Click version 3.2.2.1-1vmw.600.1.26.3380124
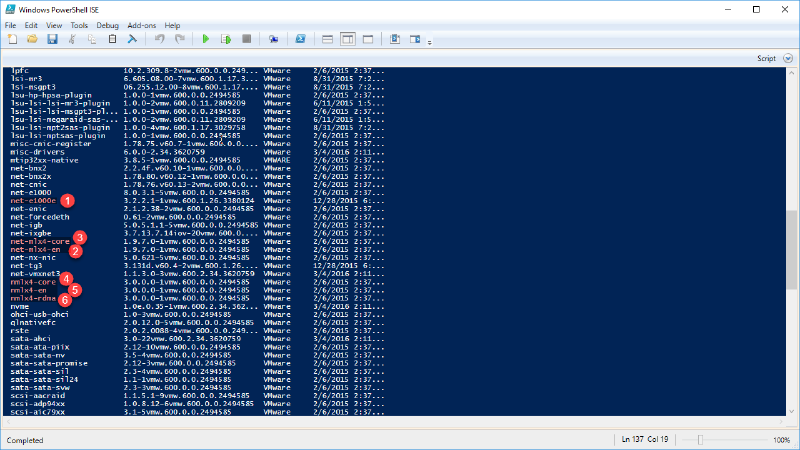 pyautogui.click(x=189, y=201)
